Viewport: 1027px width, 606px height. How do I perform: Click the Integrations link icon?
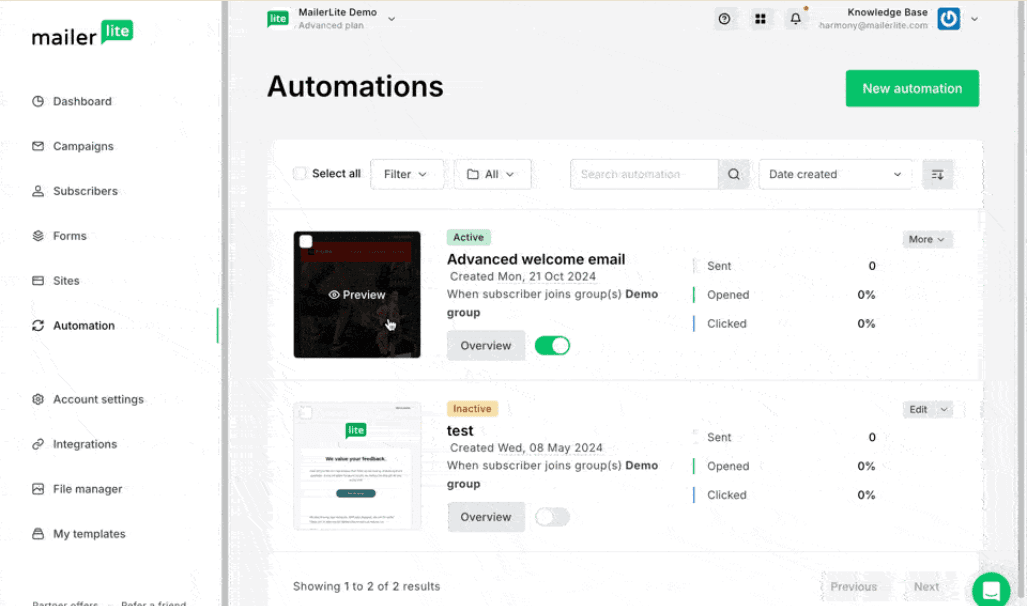click(38, 444)
